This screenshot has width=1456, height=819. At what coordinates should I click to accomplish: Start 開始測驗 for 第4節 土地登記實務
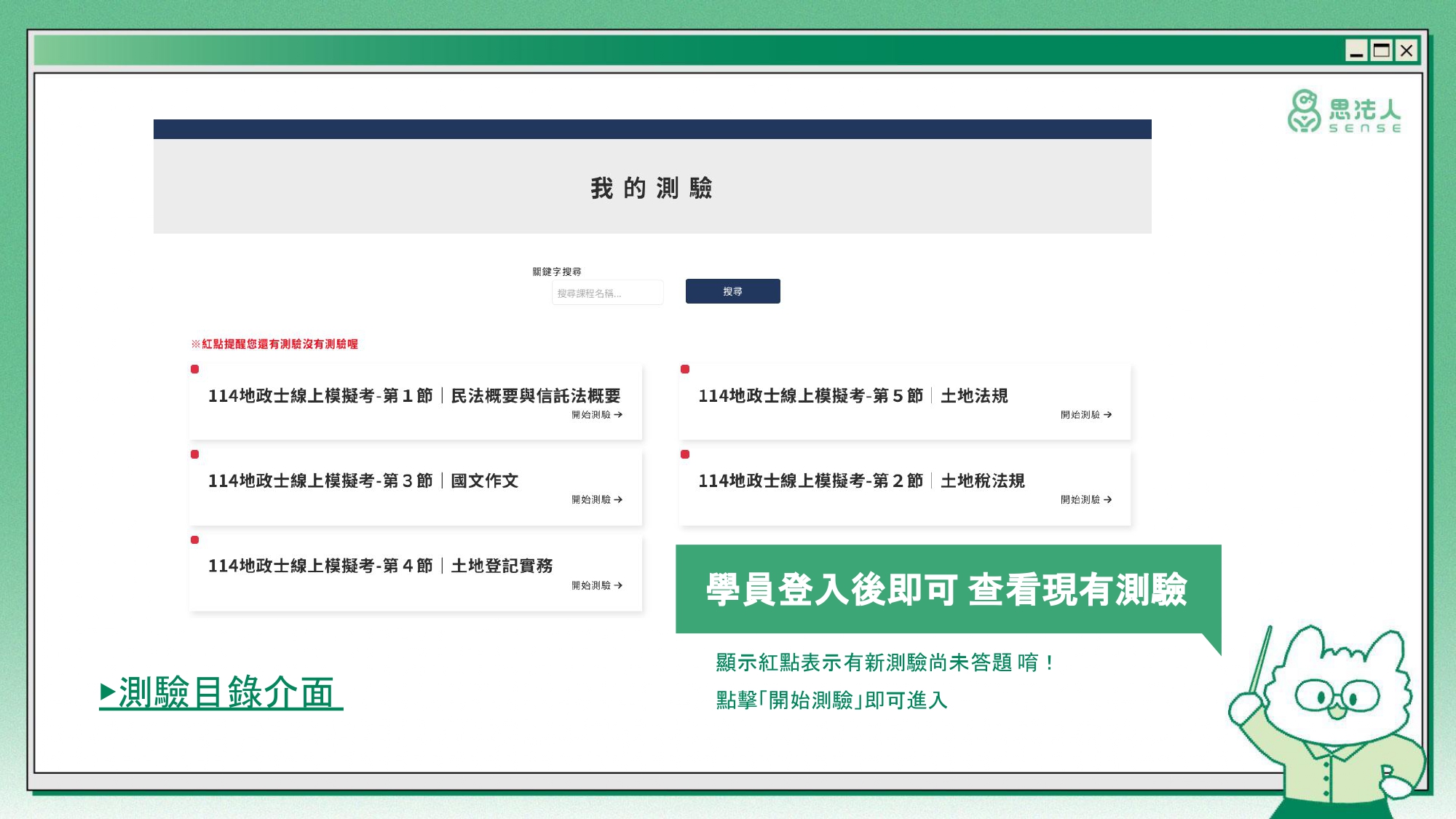596,585
